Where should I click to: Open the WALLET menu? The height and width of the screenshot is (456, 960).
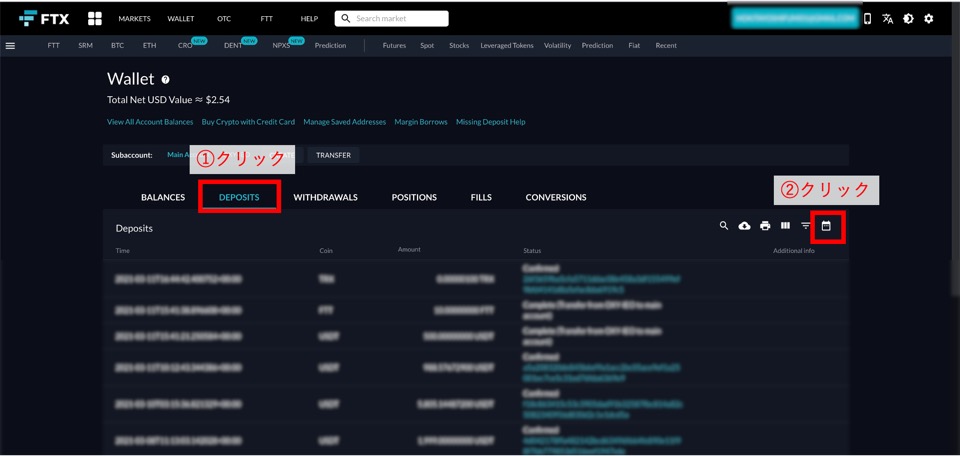tap(181, 19)
